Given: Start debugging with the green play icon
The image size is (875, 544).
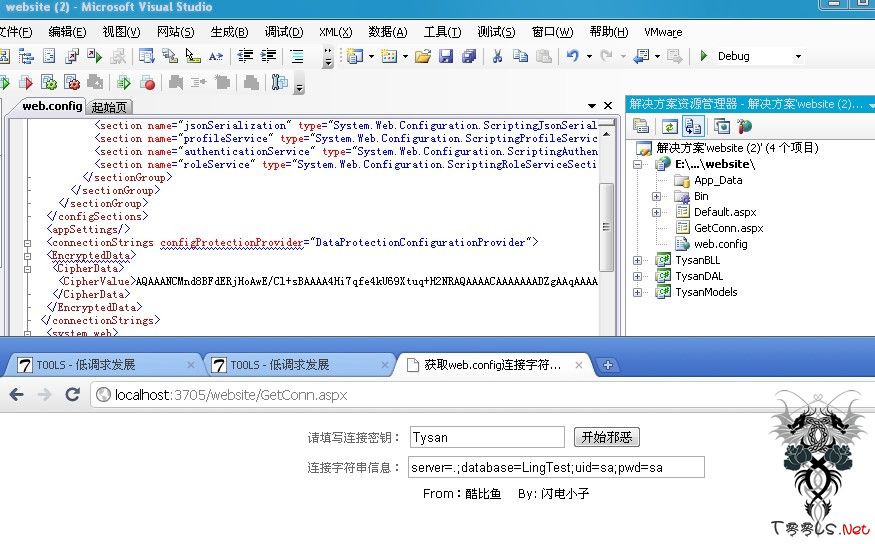Looking at the screenshot, I should point(704,56).
